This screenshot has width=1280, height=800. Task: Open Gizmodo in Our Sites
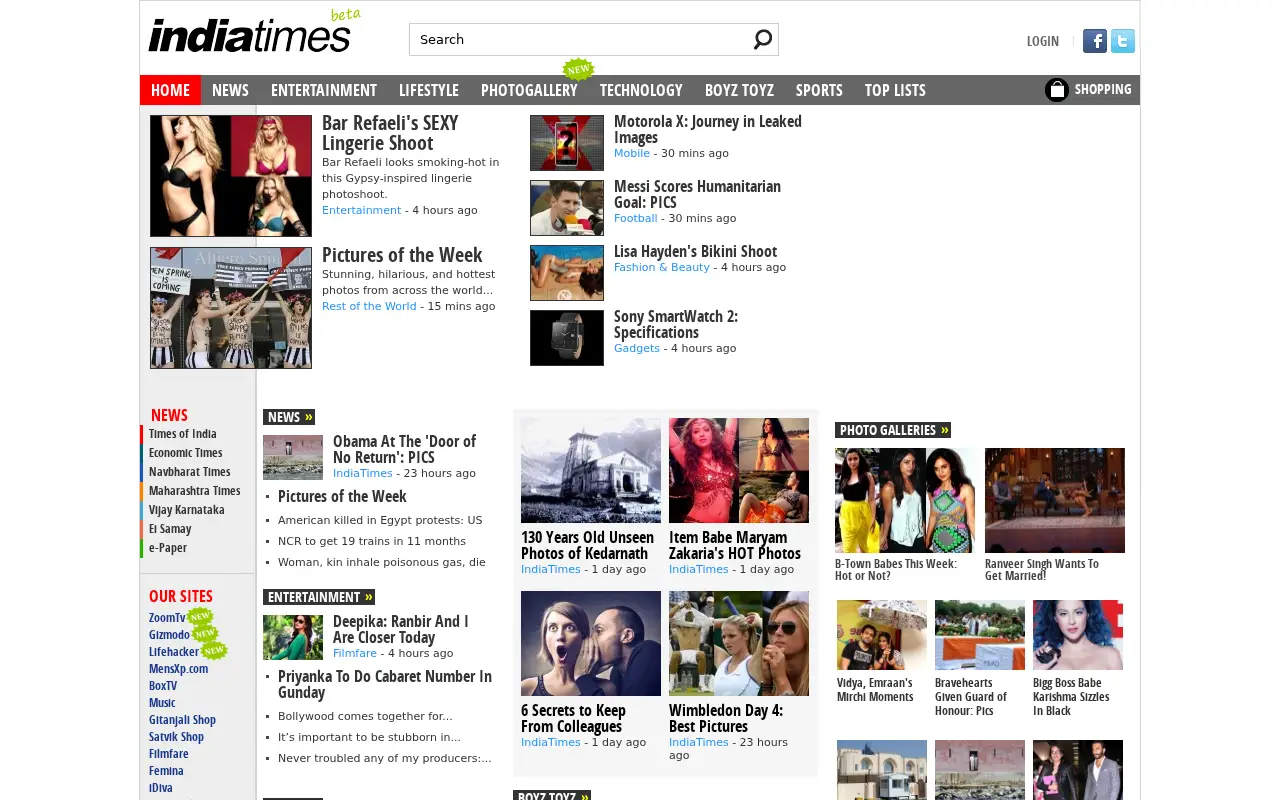[169, 635]
